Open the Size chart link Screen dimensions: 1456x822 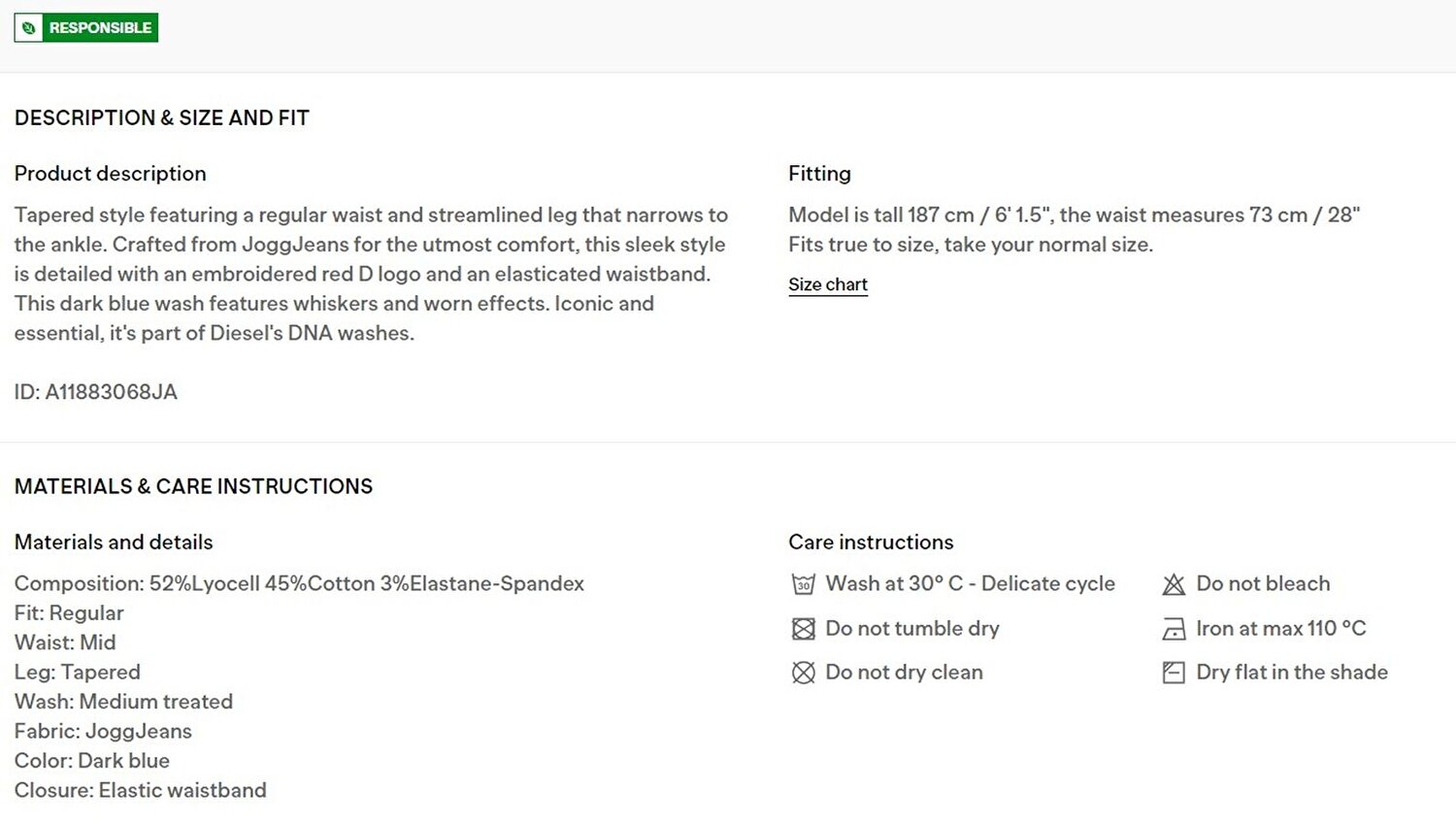click(x=828, y=284)
